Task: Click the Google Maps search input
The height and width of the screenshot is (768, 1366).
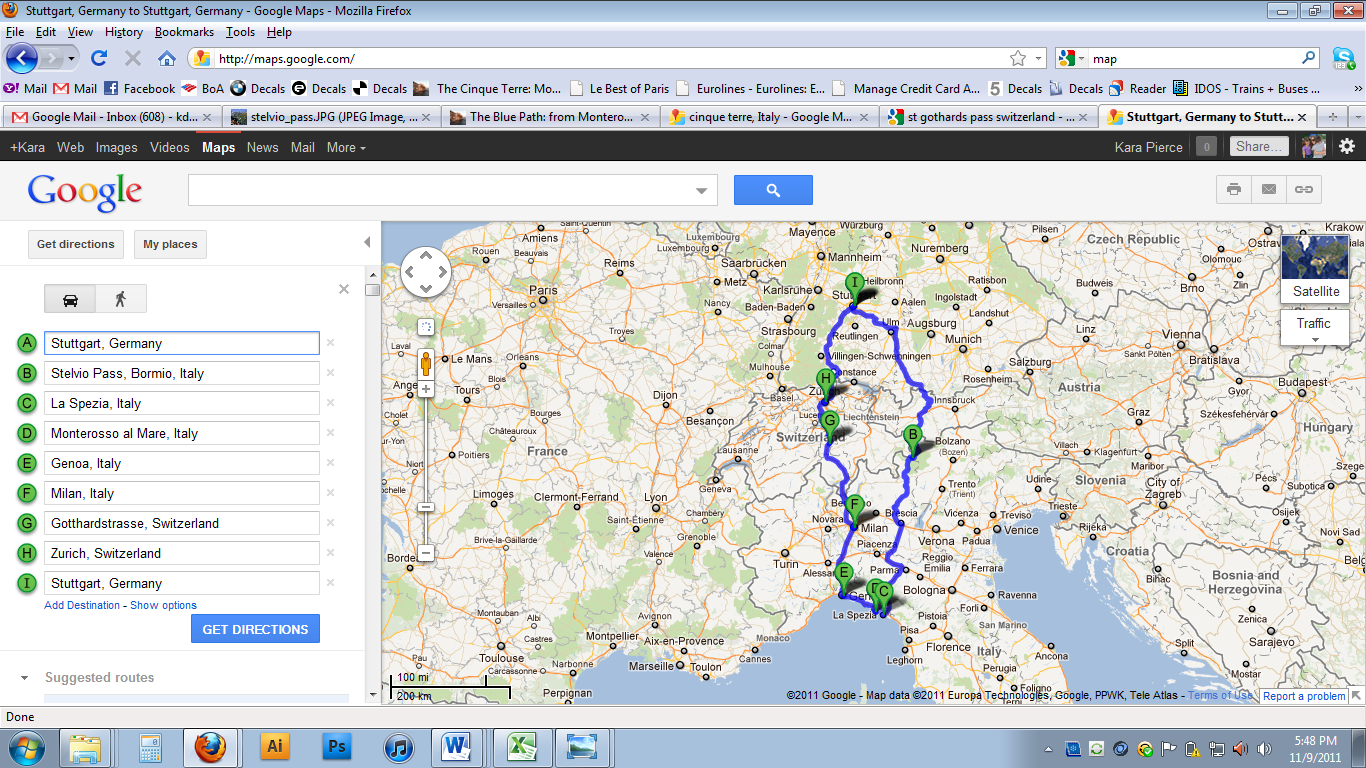Action: pos(440,190)
